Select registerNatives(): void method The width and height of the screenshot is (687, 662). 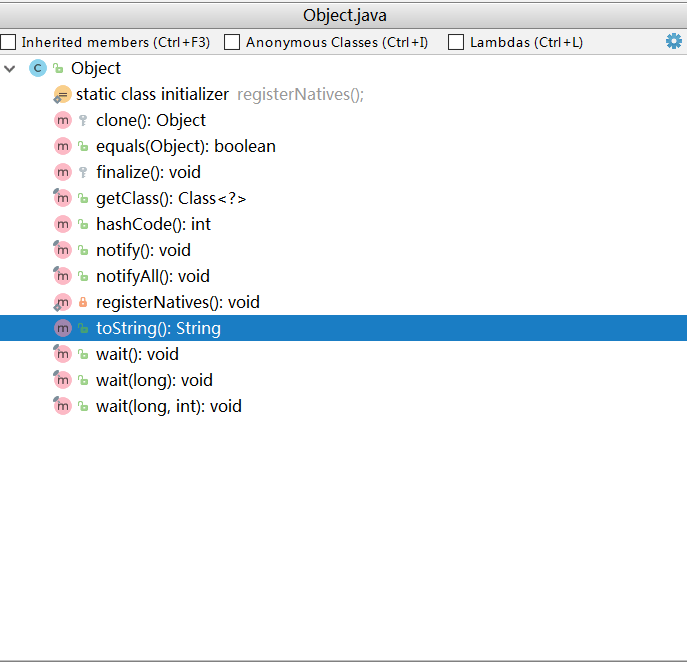[344, 302]
